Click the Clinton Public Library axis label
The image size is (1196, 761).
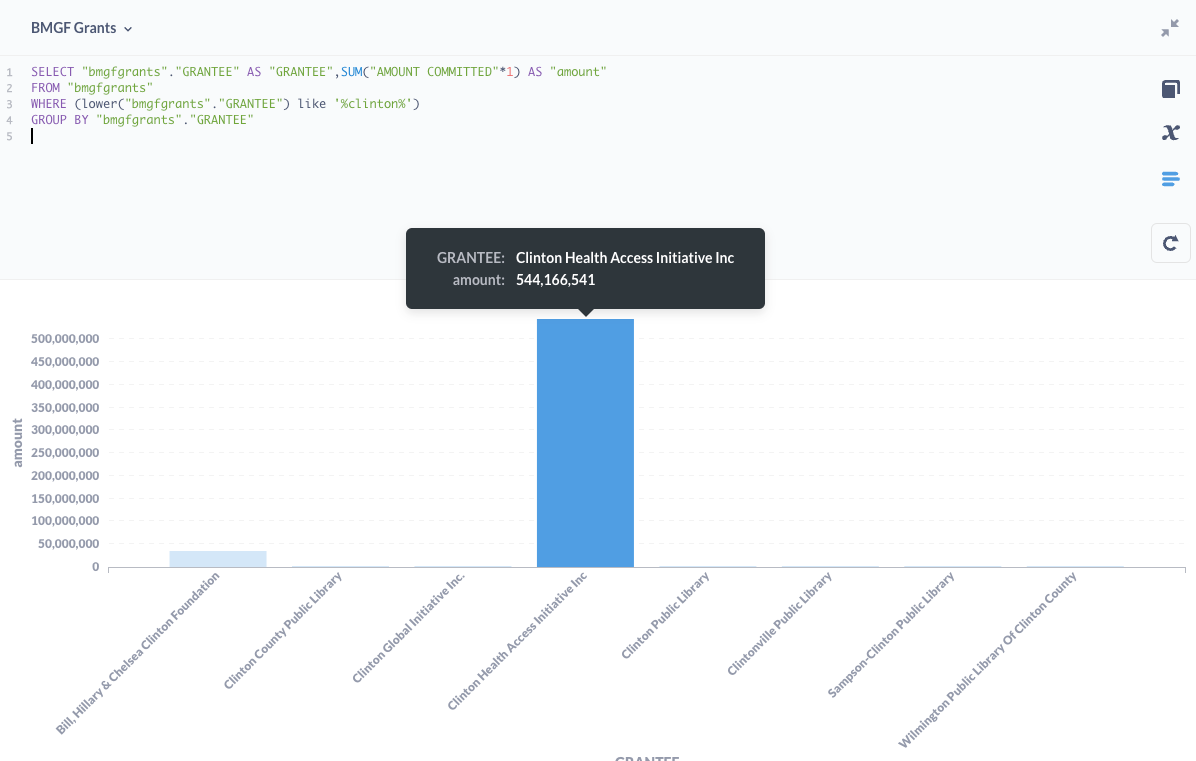(x=665, y=616)
